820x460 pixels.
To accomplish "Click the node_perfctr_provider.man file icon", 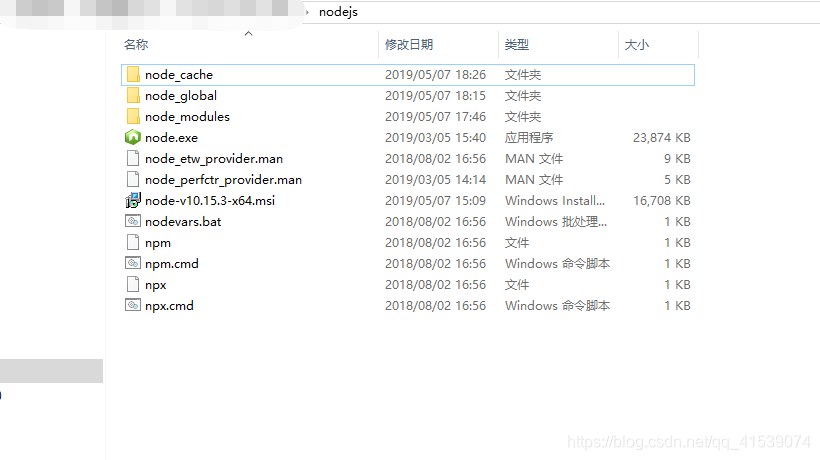I will pyautogui.click(x=133, y=179).
